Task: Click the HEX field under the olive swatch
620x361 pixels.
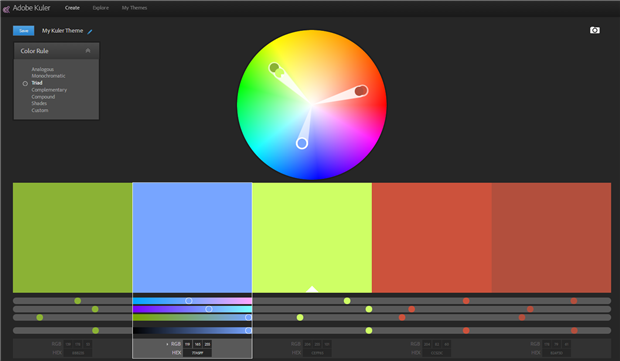Action: coord(78,353)
